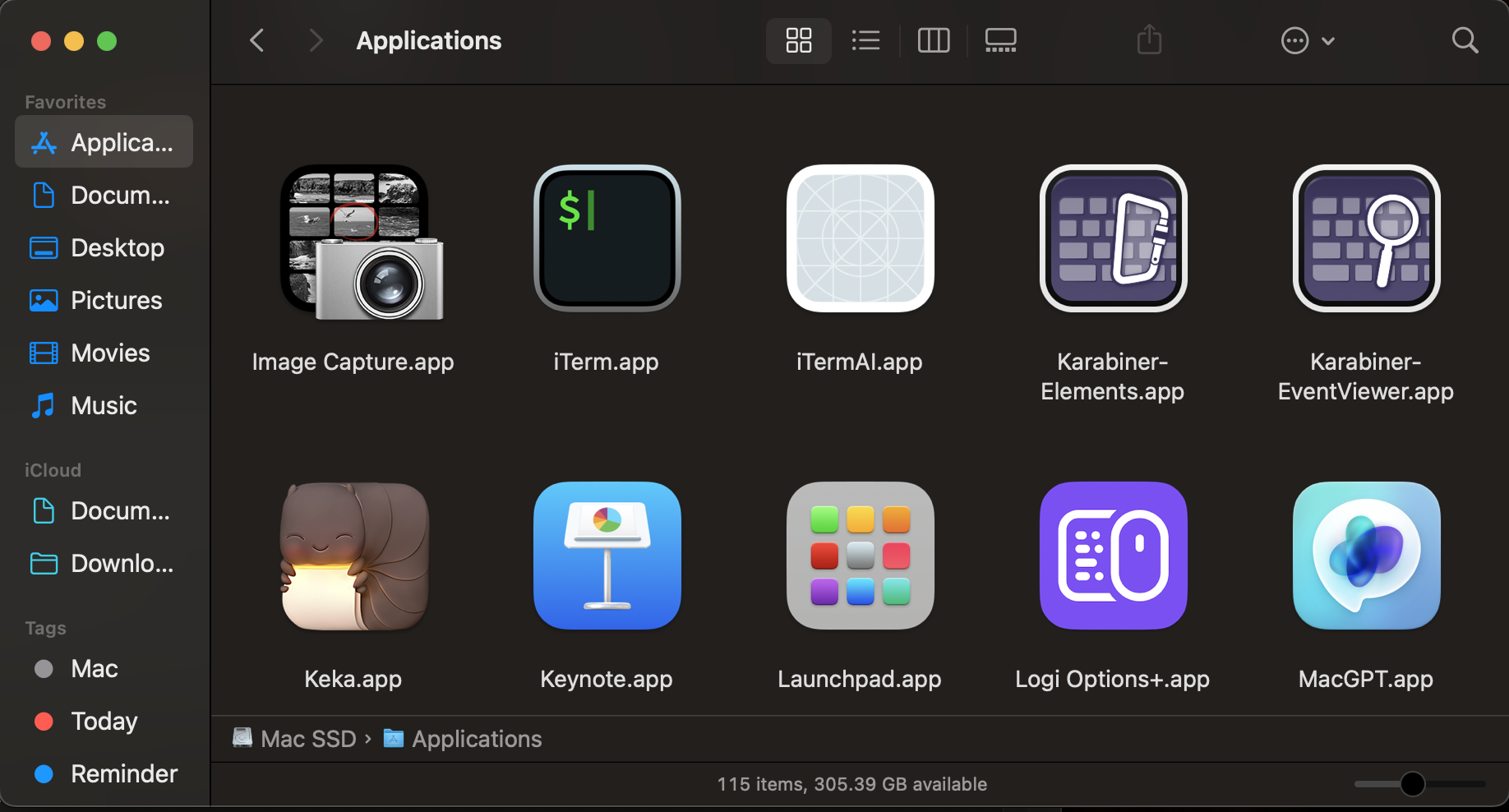The width and height of the screenshot is (1509, 812).
Task: Switch to icon view
Action: click(799, 40)
